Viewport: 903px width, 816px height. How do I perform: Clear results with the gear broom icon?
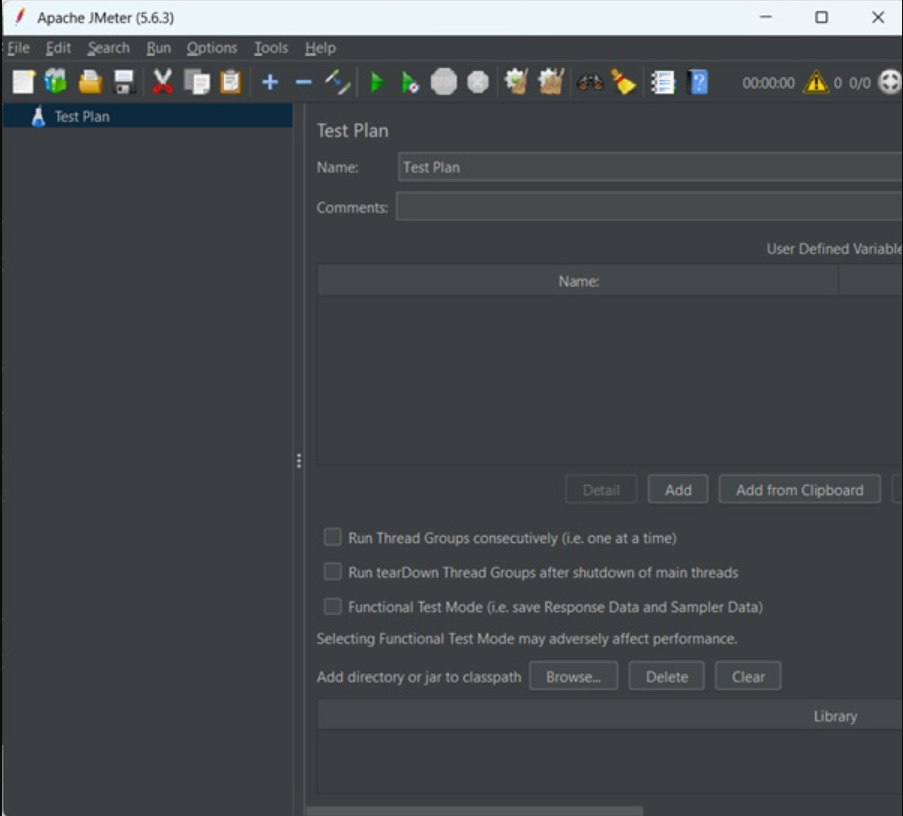516,82
